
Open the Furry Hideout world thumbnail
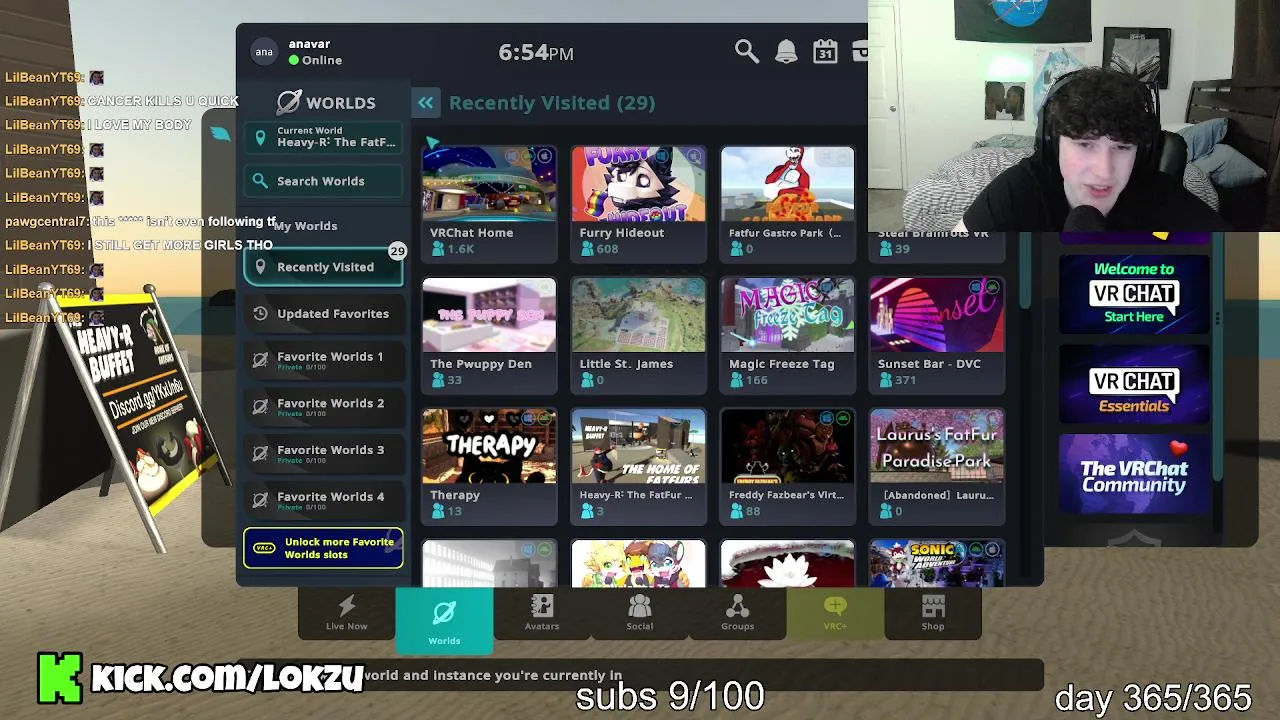tap(638, 184)
